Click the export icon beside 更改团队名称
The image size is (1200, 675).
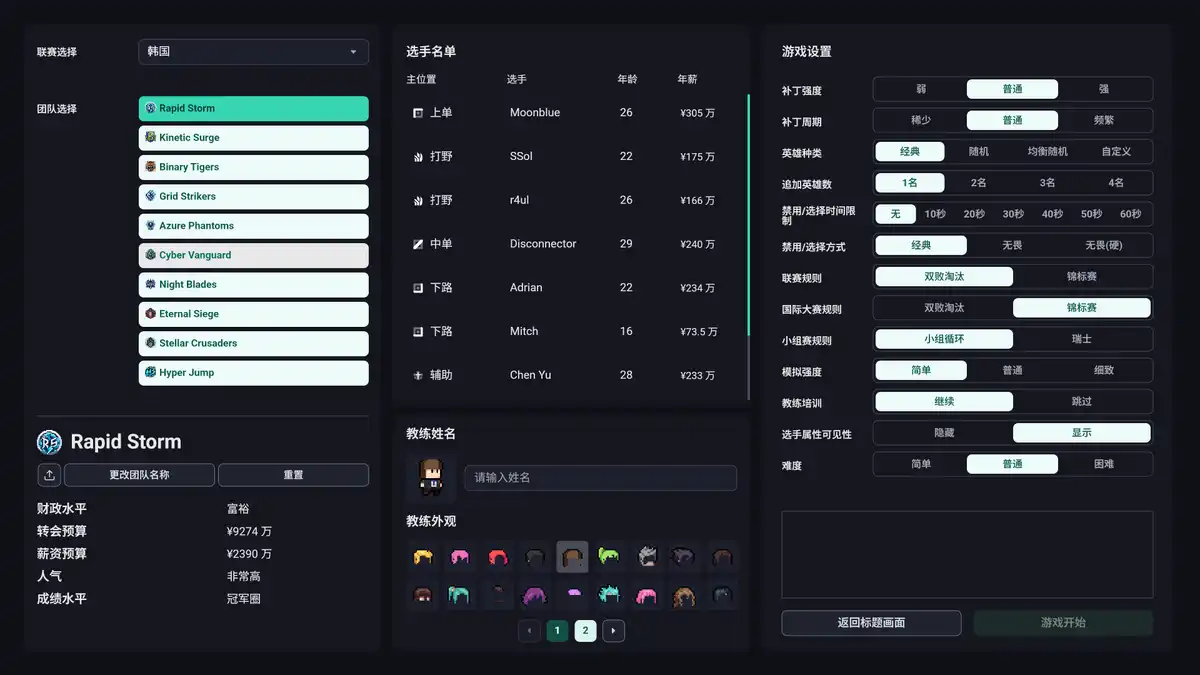click(x=50, y=475)
